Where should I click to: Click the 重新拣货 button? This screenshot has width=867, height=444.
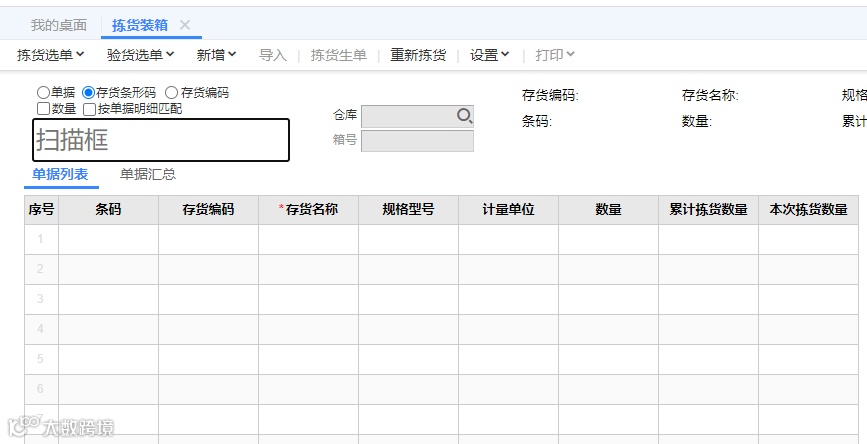click(x=418, y=55)
